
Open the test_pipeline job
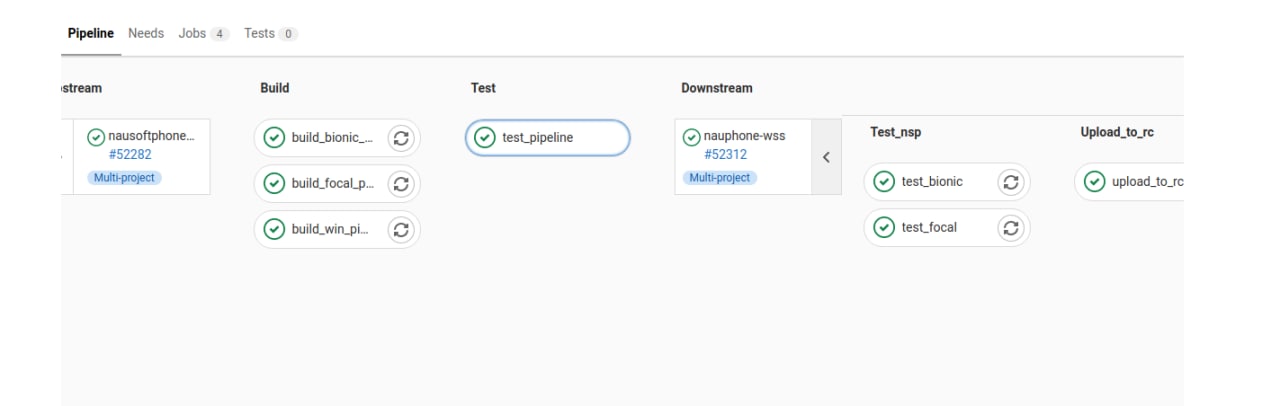[548, 138]
